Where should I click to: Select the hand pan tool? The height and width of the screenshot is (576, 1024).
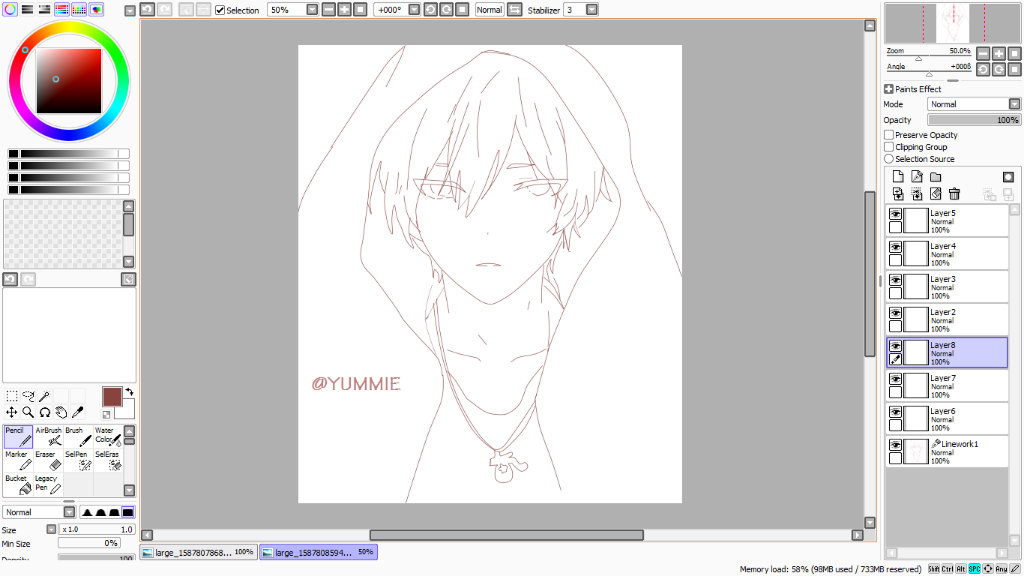tap(61, 412)
